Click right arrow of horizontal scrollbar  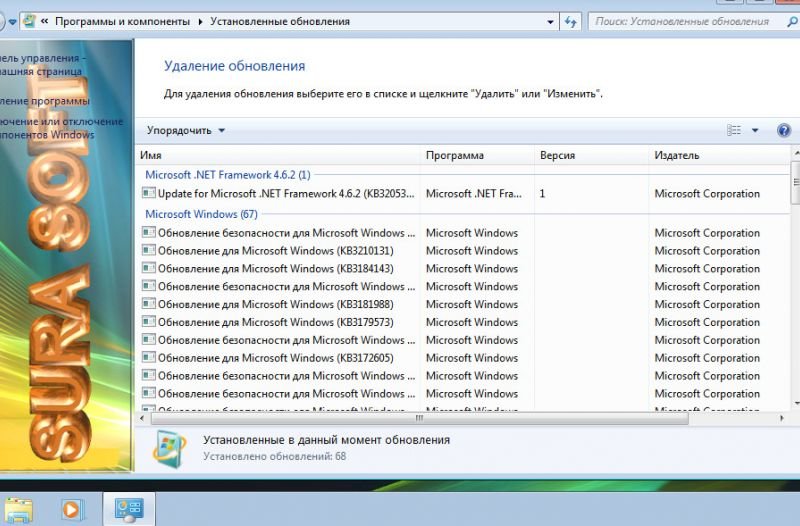[x=782, y=418]
